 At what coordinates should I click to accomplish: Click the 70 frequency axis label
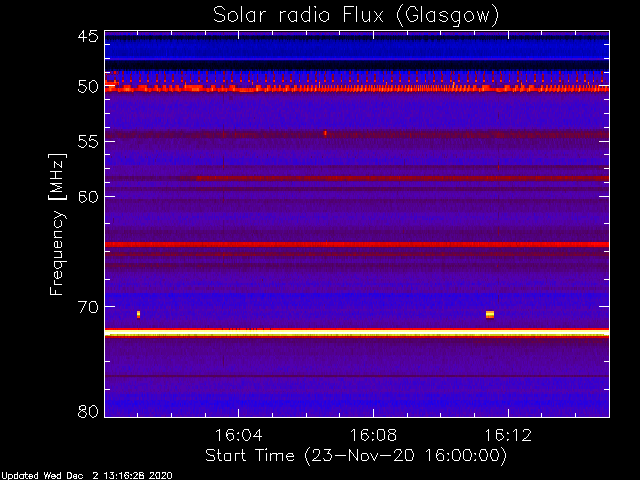point(88,307)
